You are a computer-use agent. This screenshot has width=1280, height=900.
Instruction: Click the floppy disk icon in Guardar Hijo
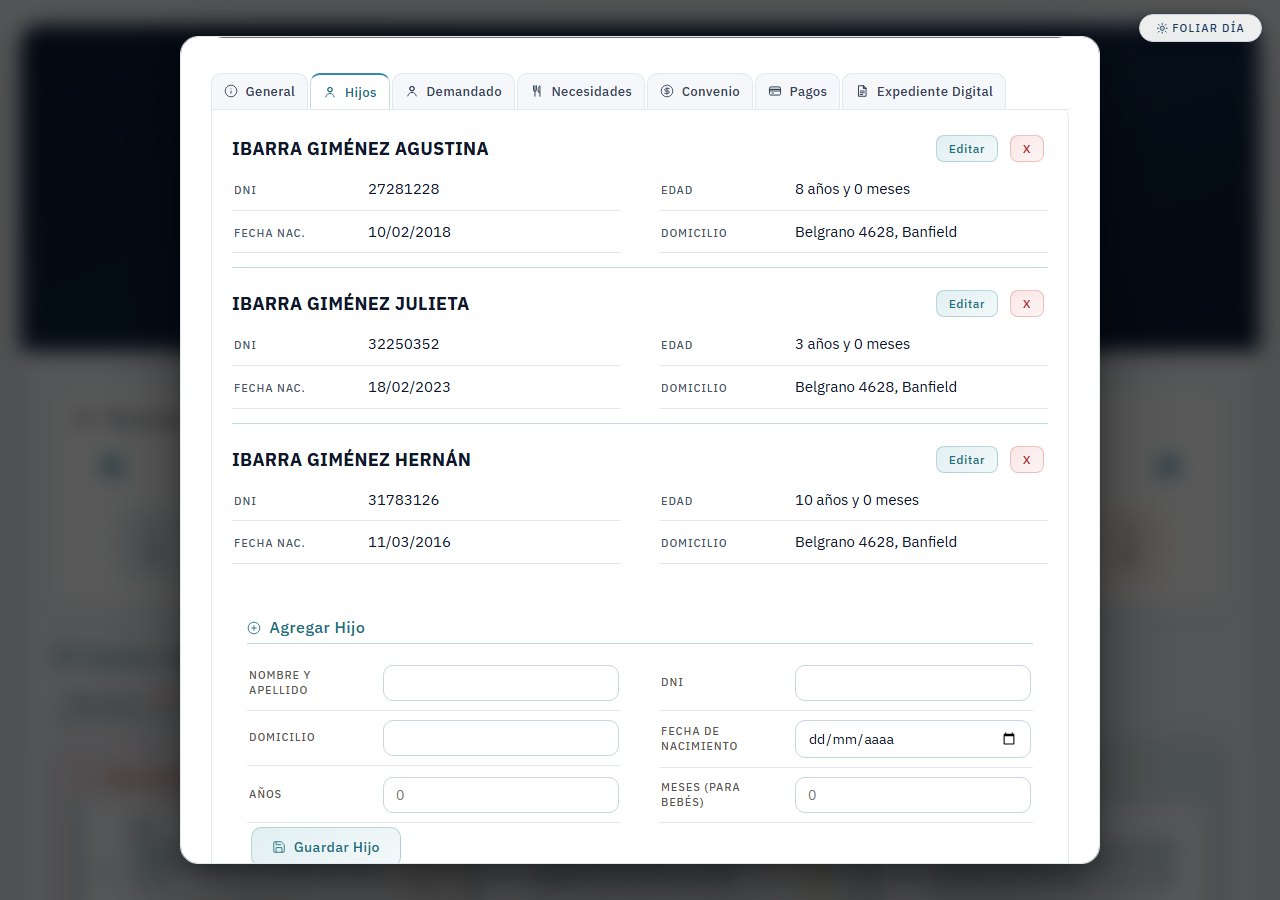pos(279,847)
